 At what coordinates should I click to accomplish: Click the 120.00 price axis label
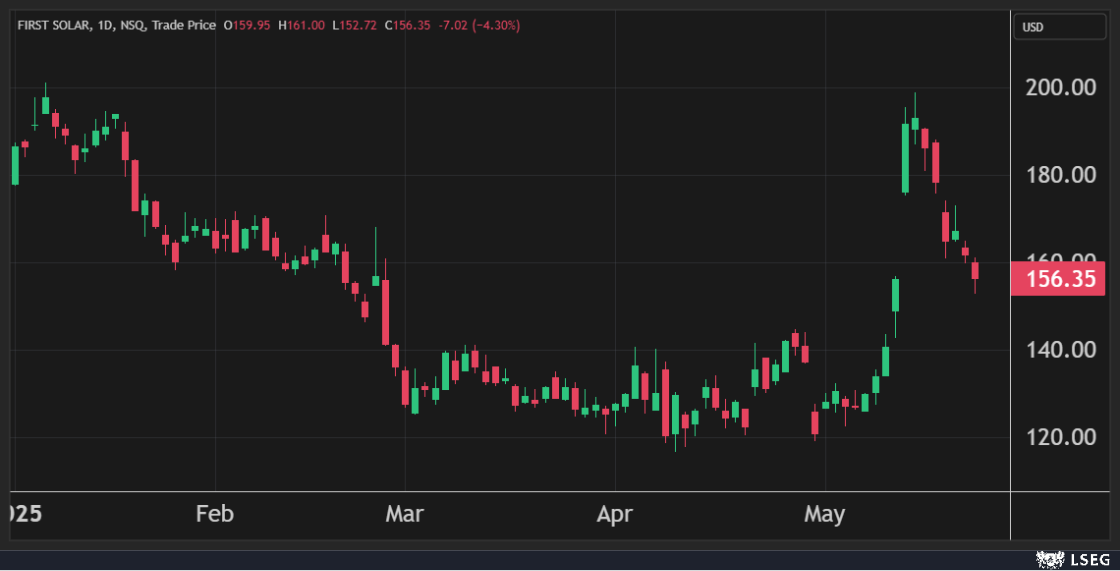(1061, 437)
